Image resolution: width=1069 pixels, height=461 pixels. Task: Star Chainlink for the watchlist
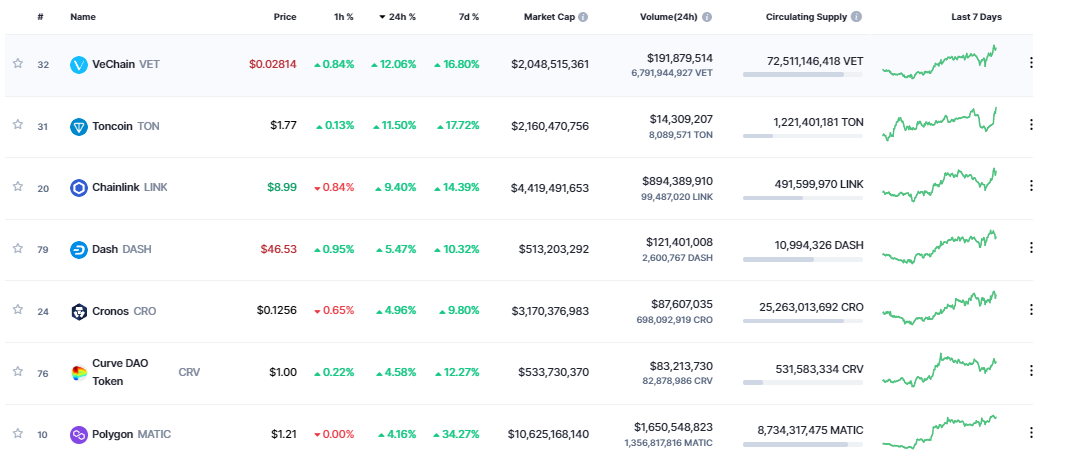18,186
